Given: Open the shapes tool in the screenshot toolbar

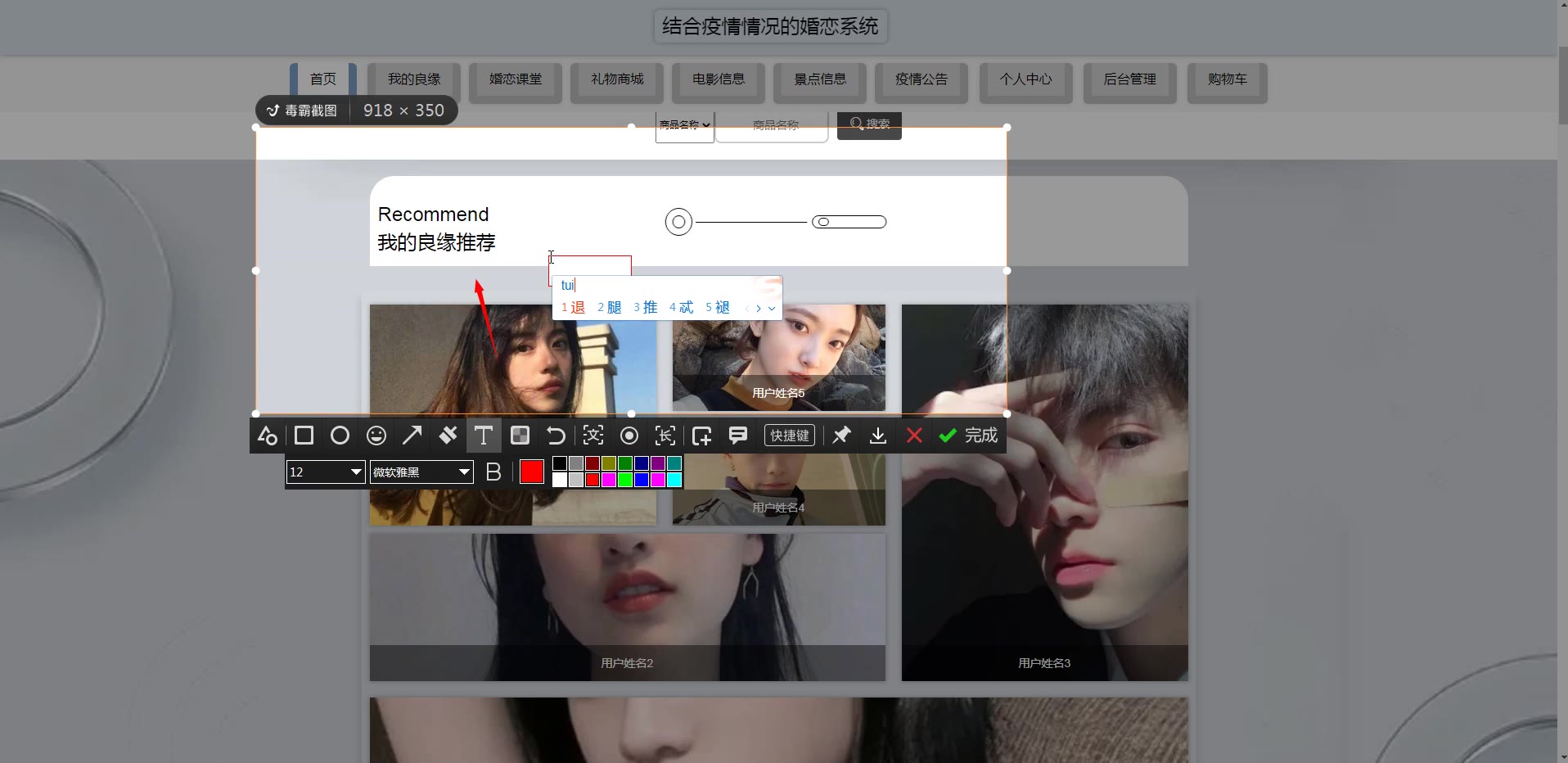Looking at the screenshot, I should coord(267,436).
